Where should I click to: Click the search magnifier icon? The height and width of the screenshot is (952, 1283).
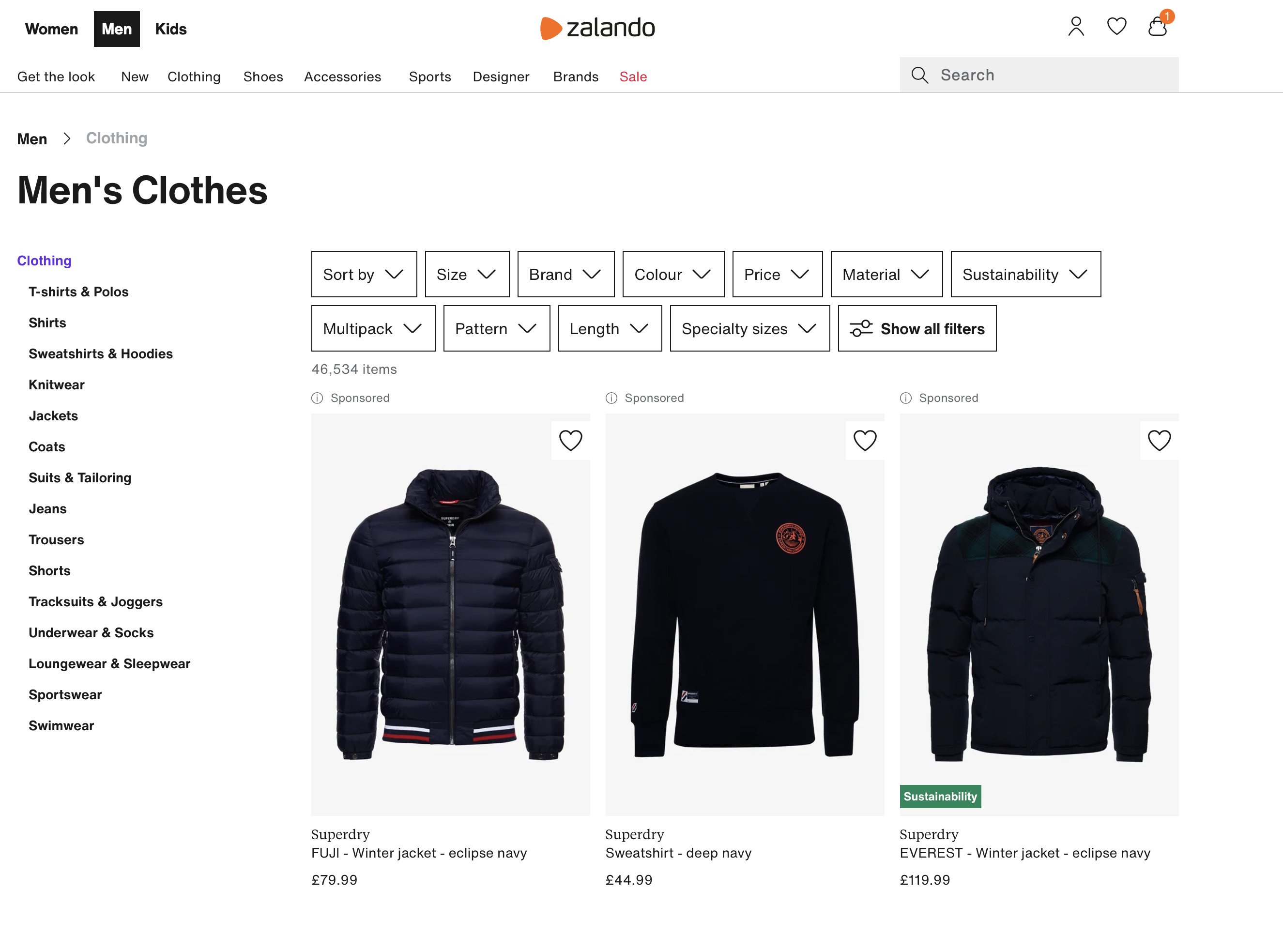click(919, 75)
